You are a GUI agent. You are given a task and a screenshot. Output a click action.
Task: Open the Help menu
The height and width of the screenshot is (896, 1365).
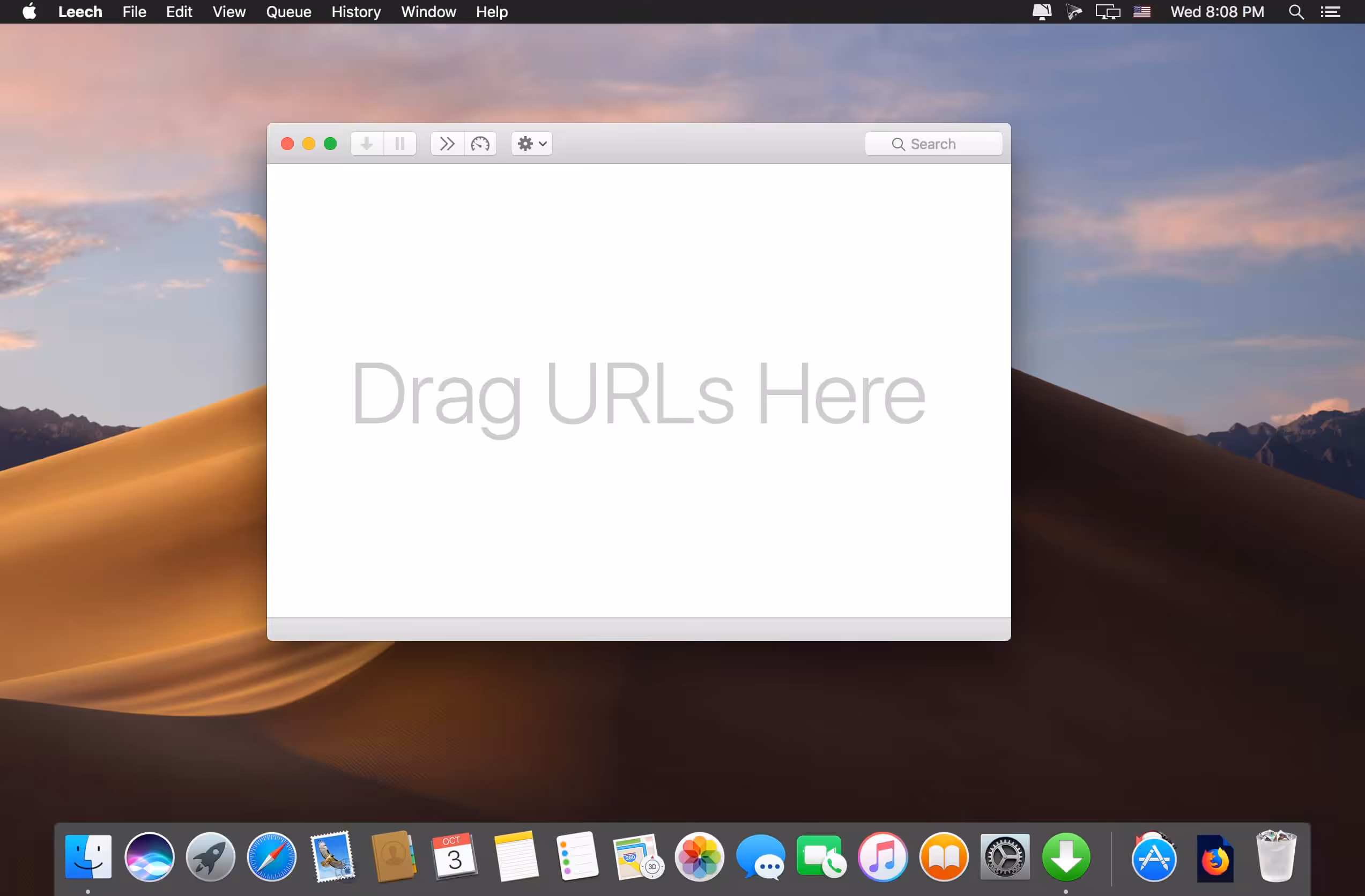click(x=492, y=11)
